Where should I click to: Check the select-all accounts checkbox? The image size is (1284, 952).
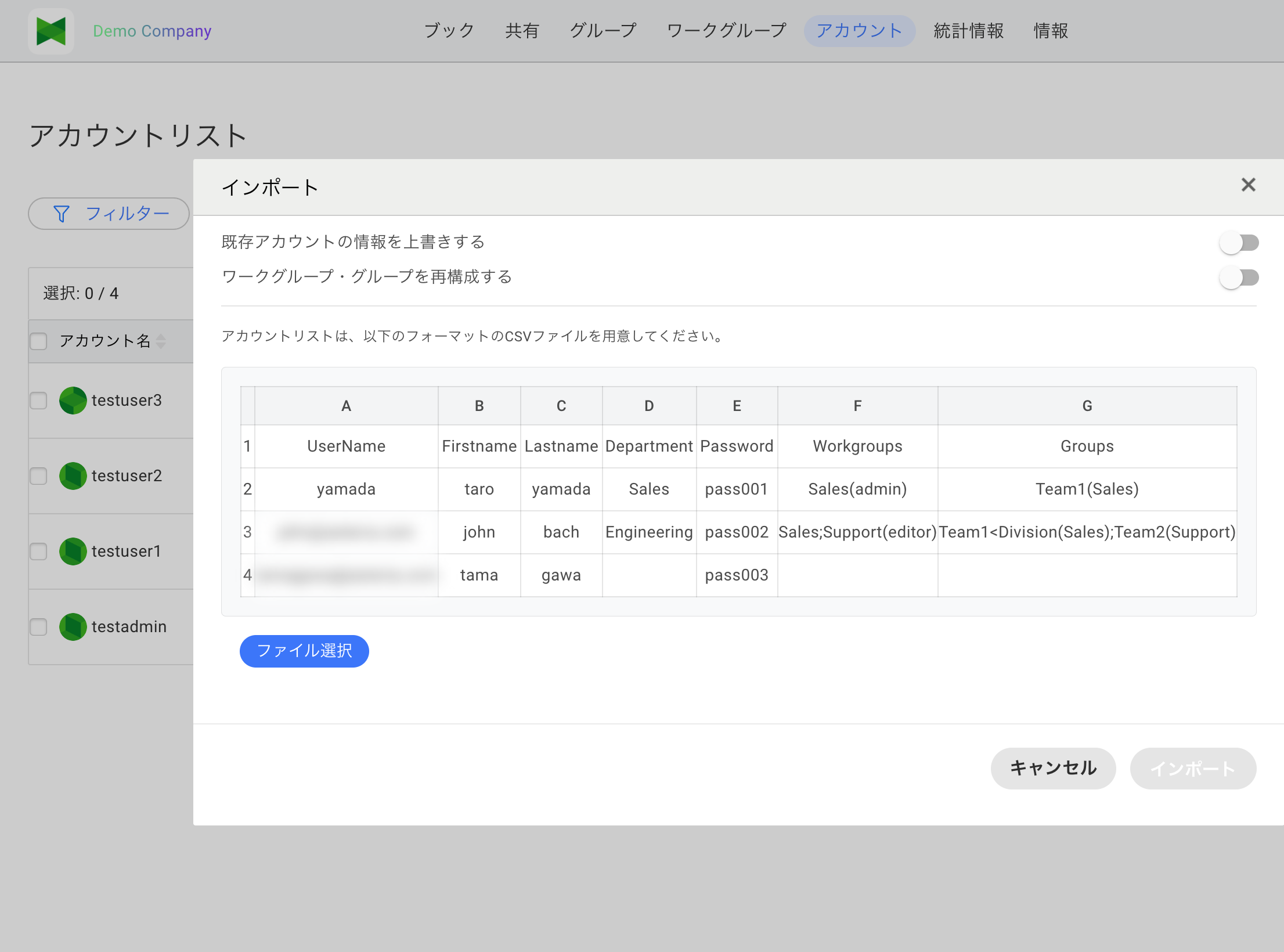click(x=39, y=341)
